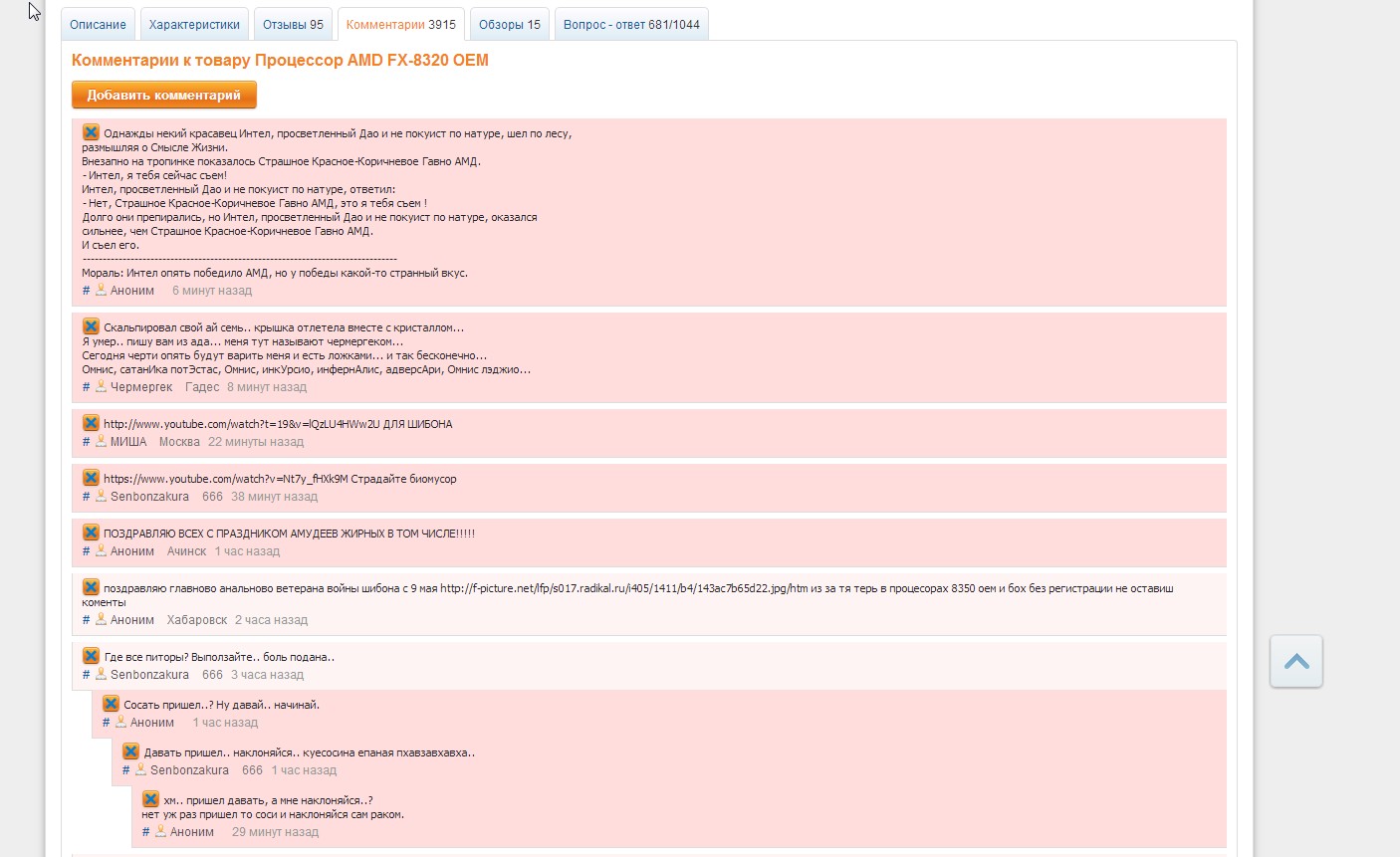Image resolution: width=1400 pixels, height=857 pixels.
Task: Select the Комментарии 3915 tab
Action: (400, 25)
